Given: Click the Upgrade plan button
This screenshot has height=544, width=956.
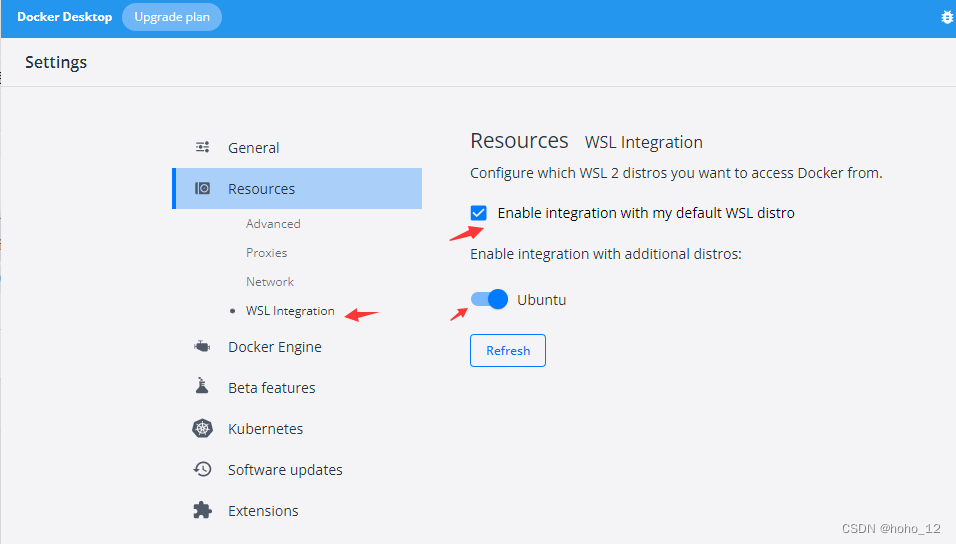Looking at the screenshot, I should click(172, 17).
